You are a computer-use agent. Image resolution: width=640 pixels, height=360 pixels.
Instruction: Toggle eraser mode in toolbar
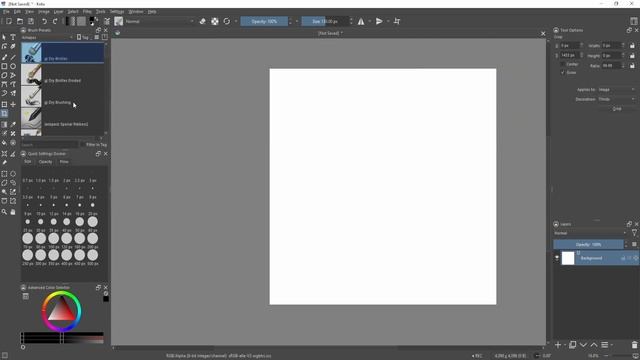(x=202, y=21)
